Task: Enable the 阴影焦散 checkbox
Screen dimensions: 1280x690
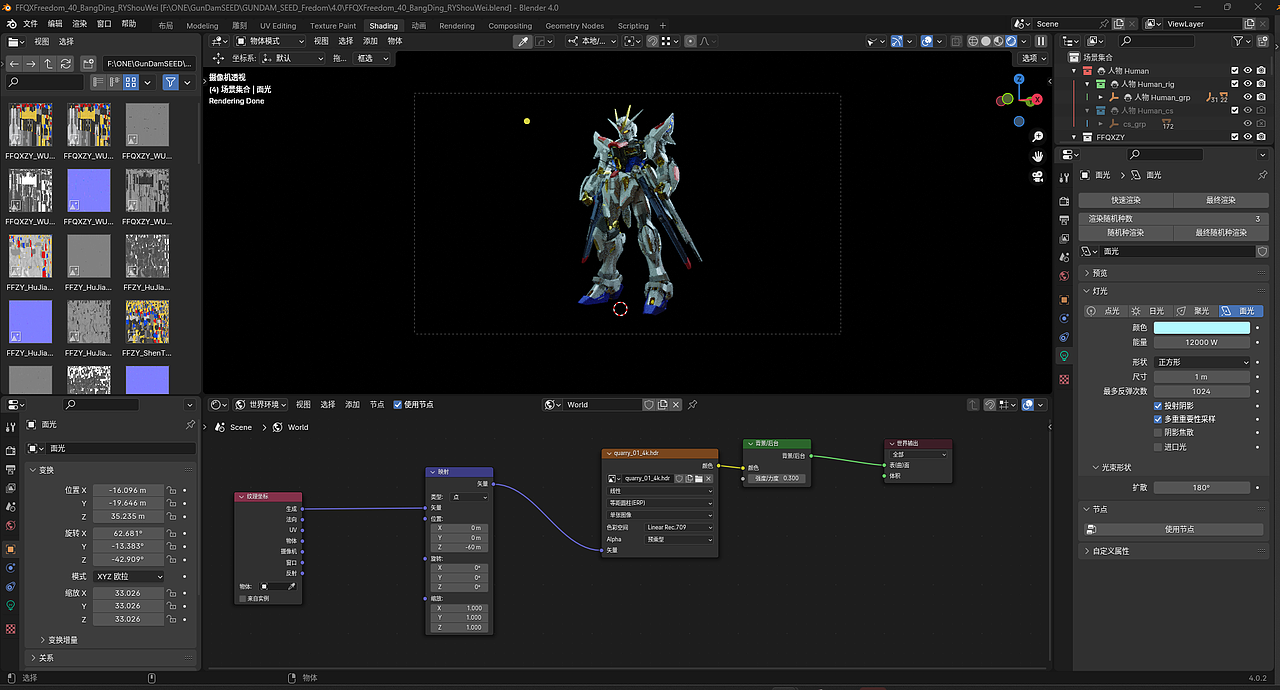Action: [x=1158, y=433]
